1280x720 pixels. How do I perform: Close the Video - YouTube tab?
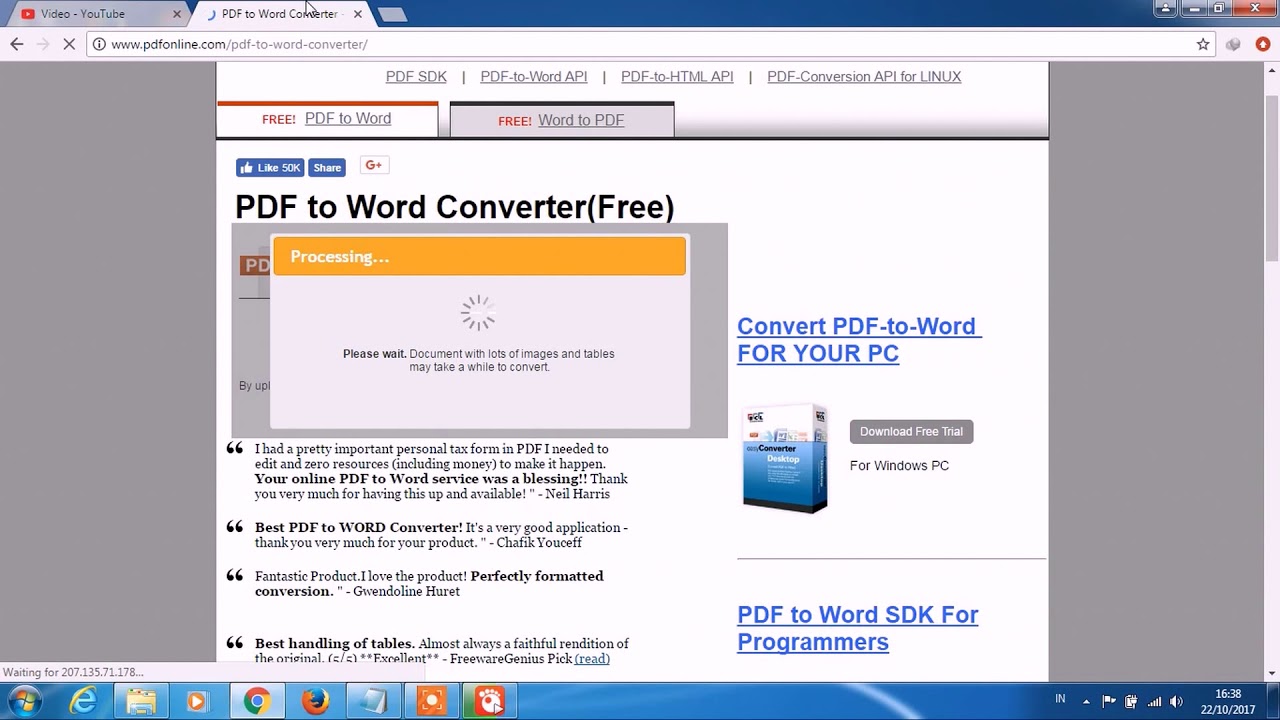[177, 14]
